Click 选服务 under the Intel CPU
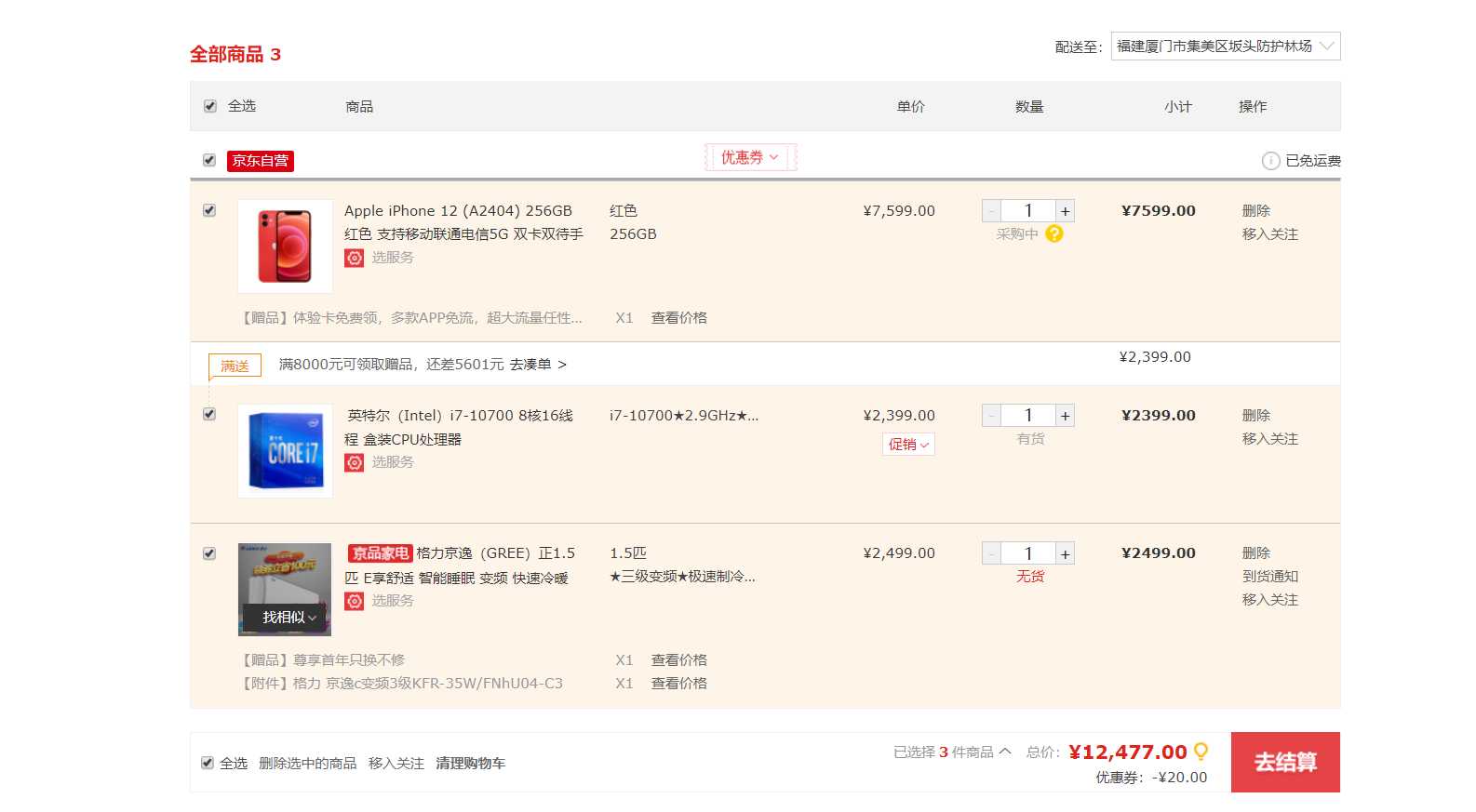The width and height of the screenshot is (1476, 812). point(393,462)
